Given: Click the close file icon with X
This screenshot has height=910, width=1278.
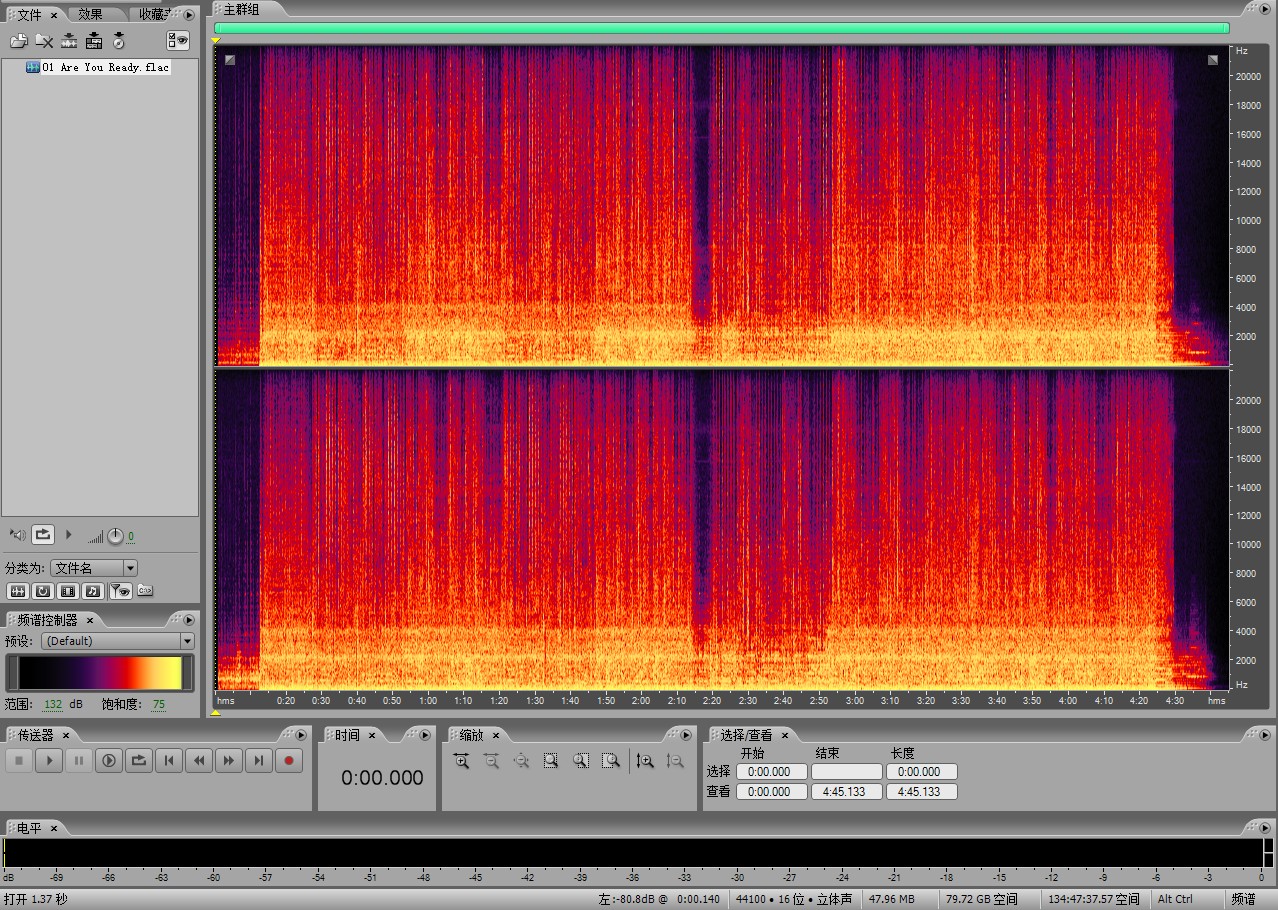Looking at the screenshot, I should pos(44,41).
